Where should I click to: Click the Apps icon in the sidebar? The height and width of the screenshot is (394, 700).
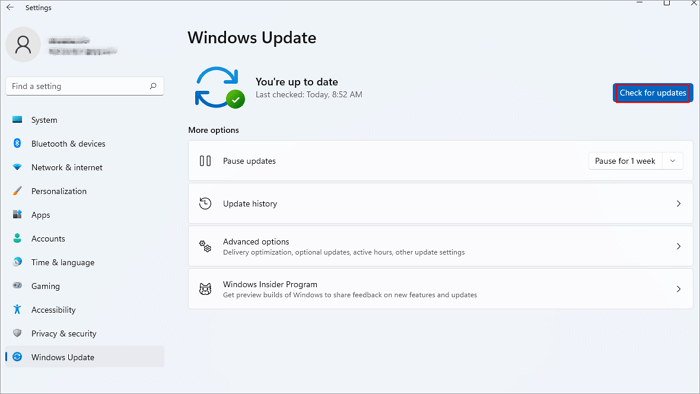tap(17, 215)
